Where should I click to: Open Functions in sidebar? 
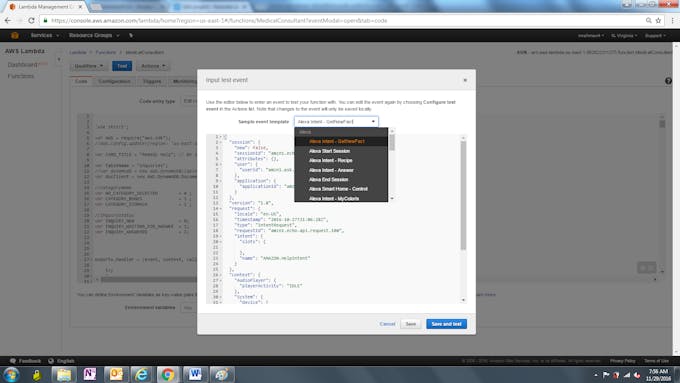pyautogui.click(x=20, y=76)
